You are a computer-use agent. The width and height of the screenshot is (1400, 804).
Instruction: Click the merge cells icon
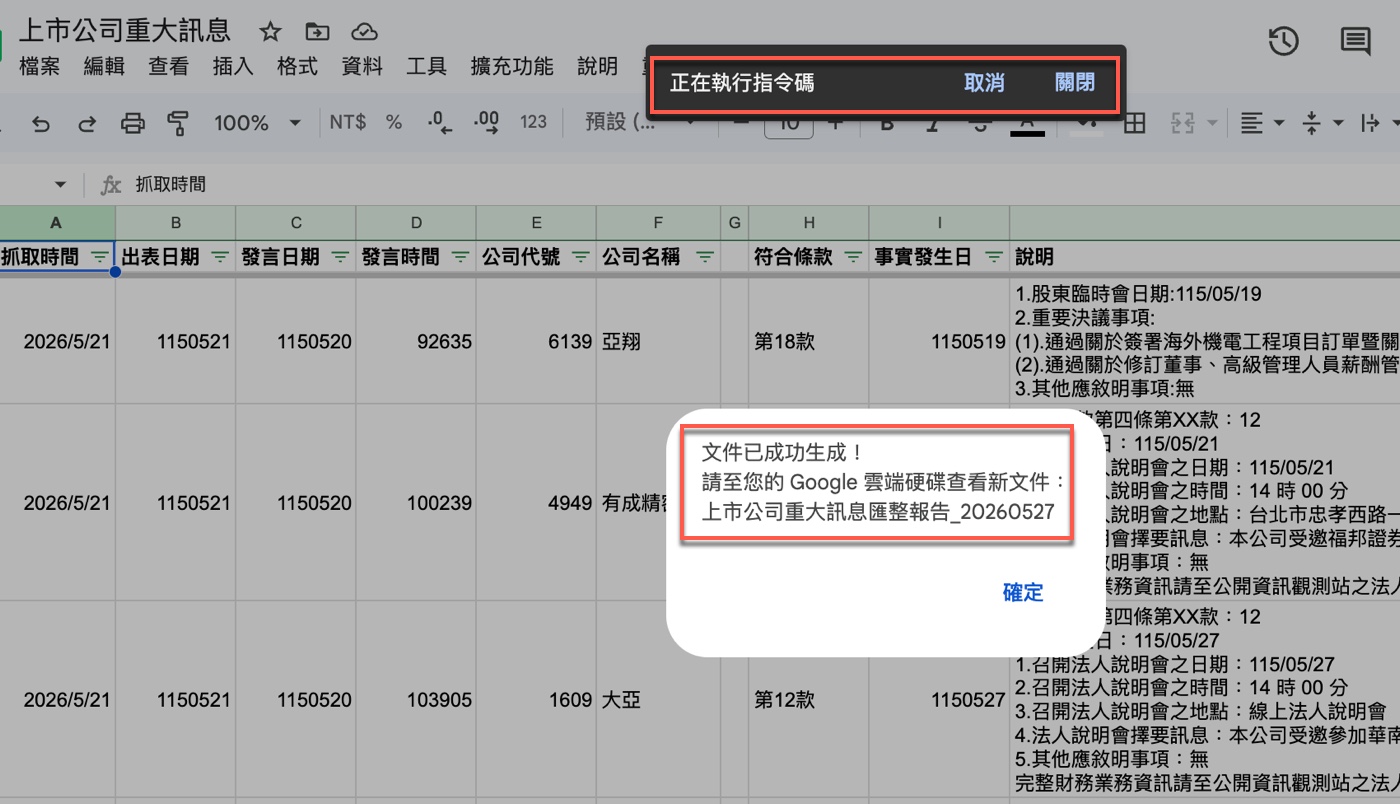1184,123
